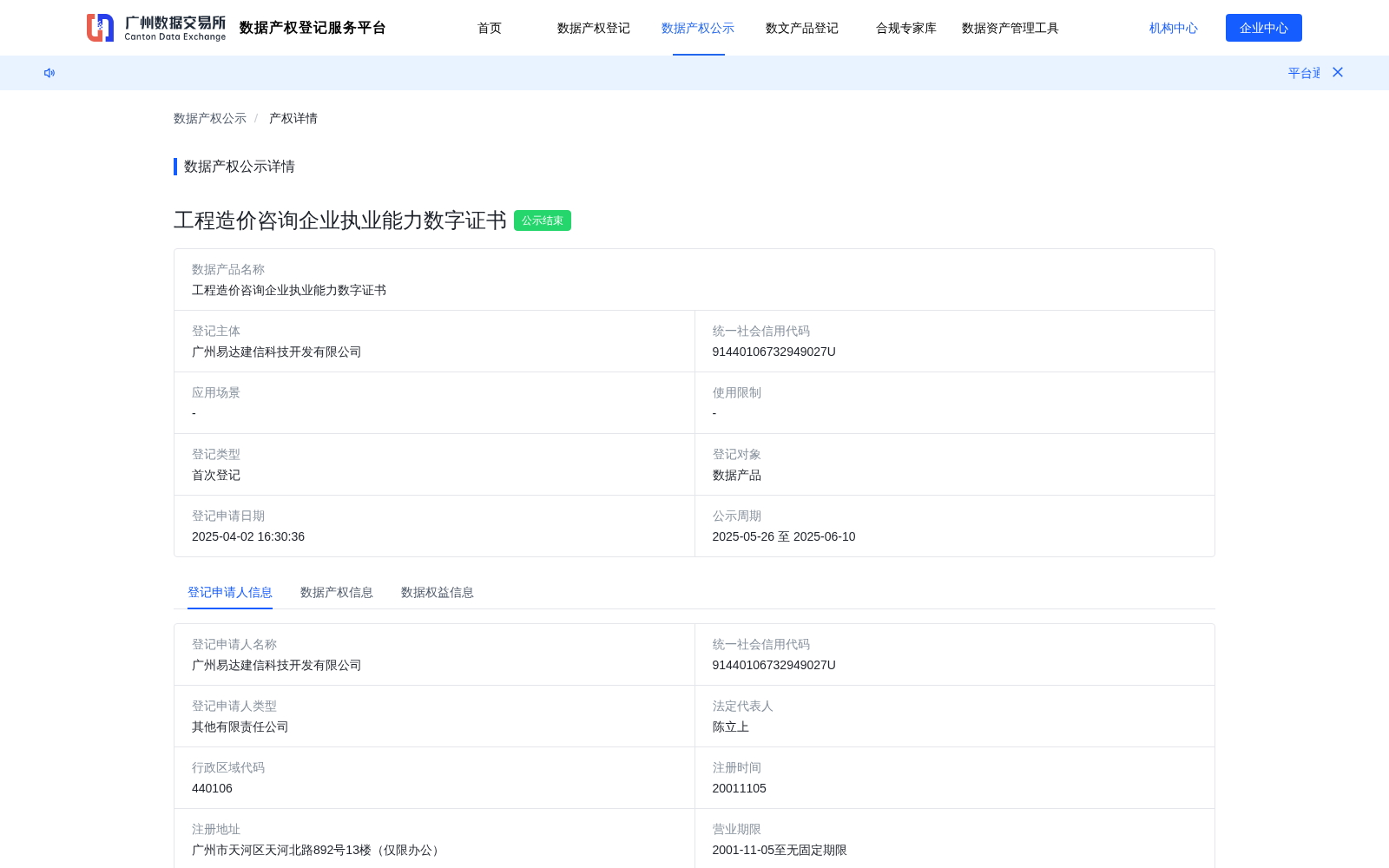Click the Canton Data Exchange logo
1389x868 pixels.
click(x=156, y=28)
